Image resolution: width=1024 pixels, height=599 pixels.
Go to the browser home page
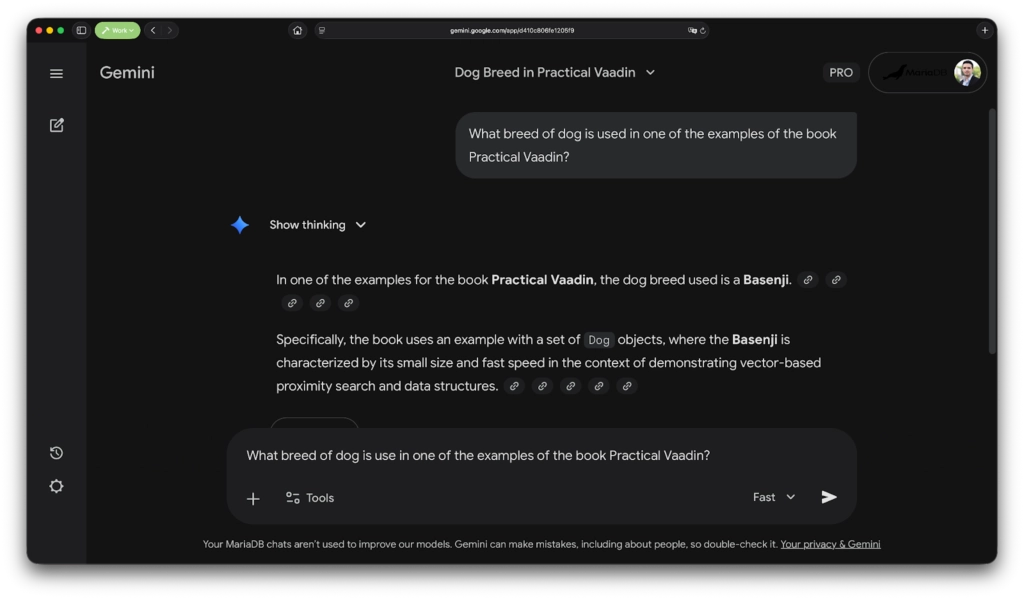click(297, 31)
